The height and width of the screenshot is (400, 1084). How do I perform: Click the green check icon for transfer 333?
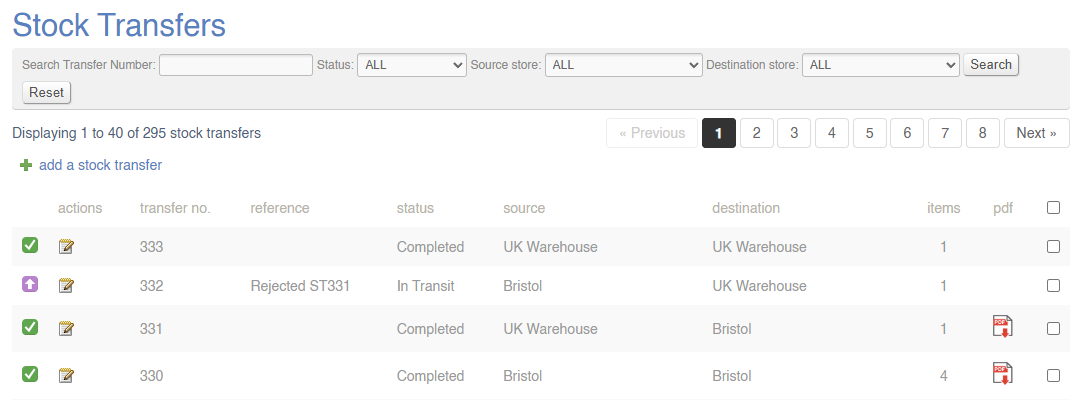pyautogui.click(x=30, y=246)
